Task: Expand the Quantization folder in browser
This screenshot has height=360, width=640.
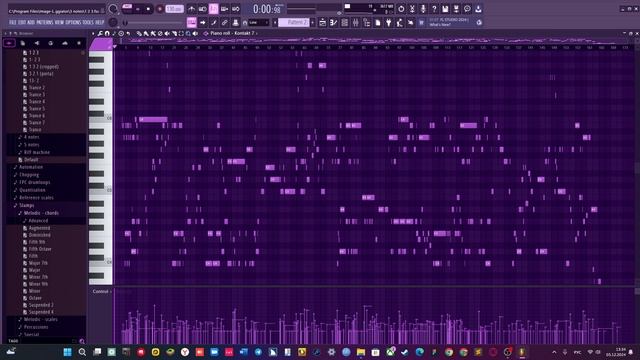Action: [x=32, y=190]
